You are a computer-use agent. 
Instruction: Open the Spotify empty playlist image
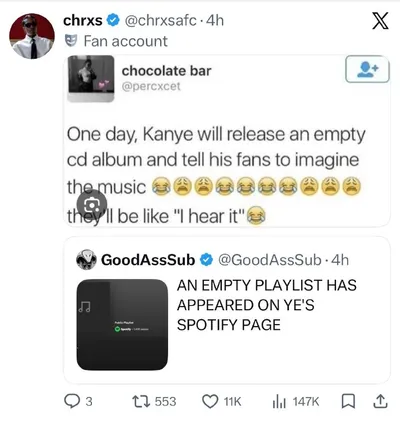122,325
